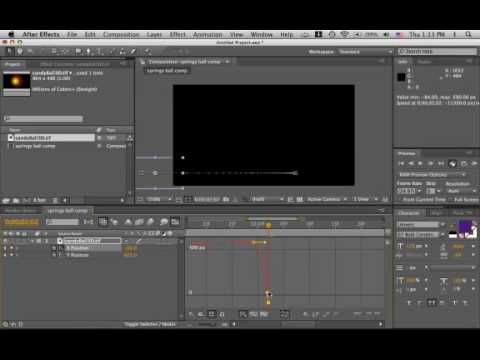This screenshot has width=480, height=360.
Task: Open the Graph Editor button in timeline header
Action: point(175,222)
